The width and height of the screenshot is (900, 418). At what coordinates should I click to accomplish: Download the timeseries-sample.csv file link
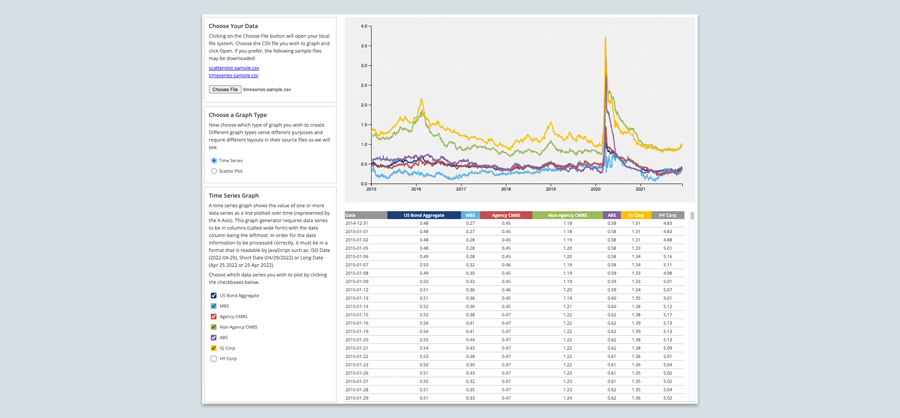[233, 75]
